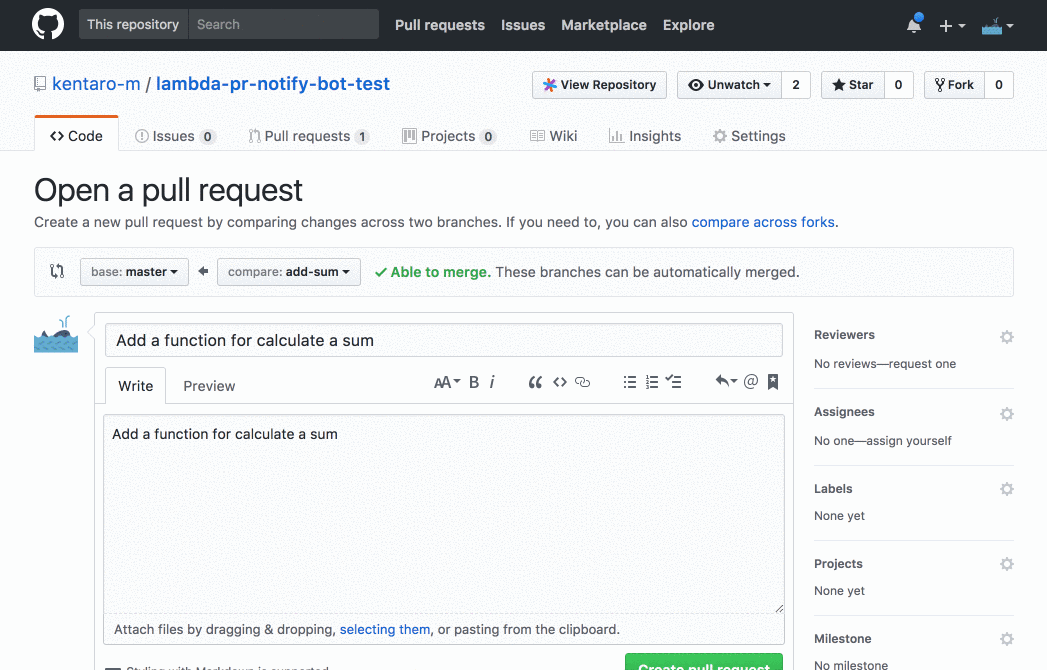Click the textarea resize handle corner

(779, 608)
